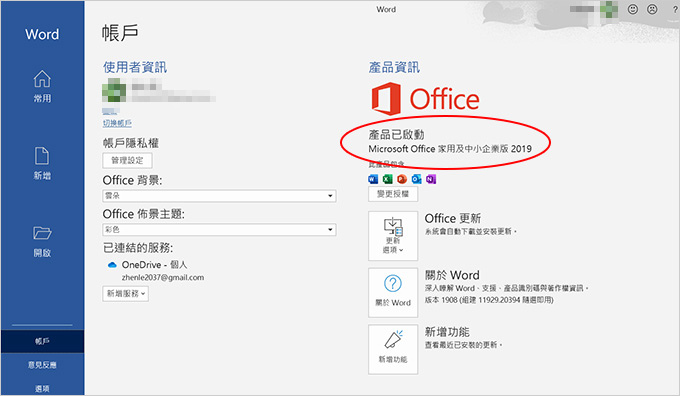Click the Outlook product icon

pos(416,179)
